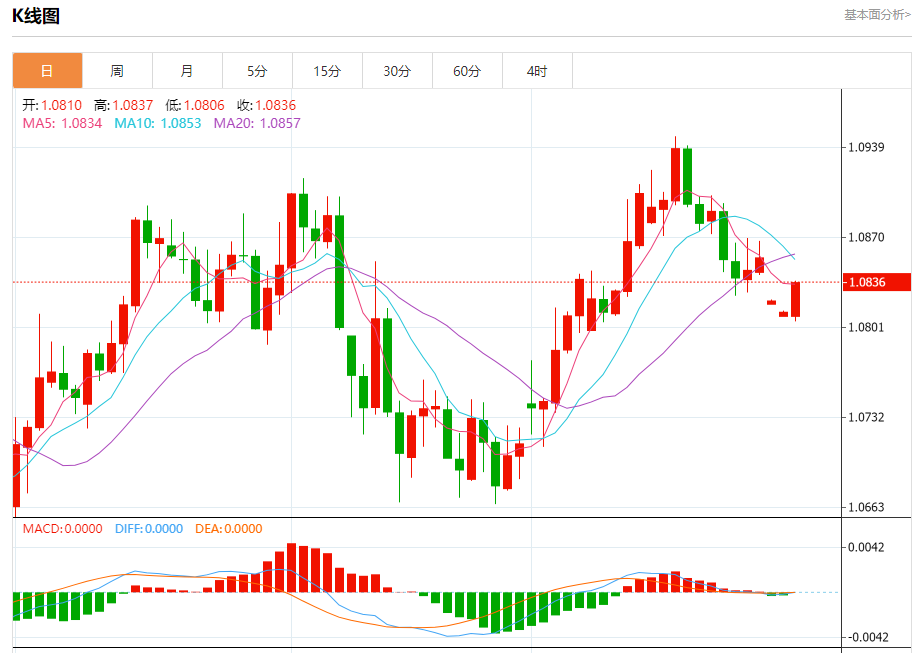
Task: Click the 1.0732 price axis label
Action: click(866, 418)
